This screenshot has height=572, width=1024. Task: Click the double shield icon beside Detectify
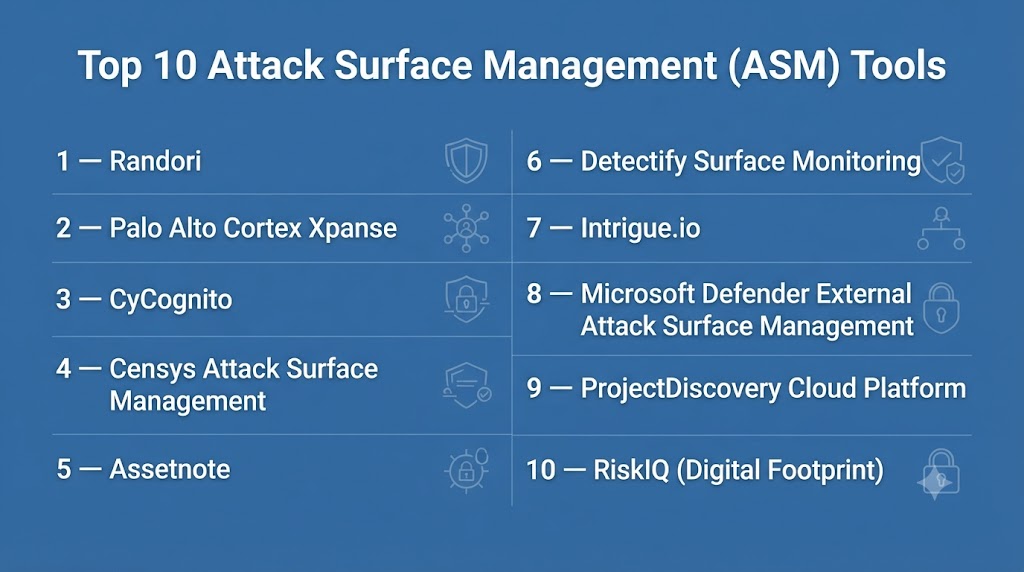point(942,160)
